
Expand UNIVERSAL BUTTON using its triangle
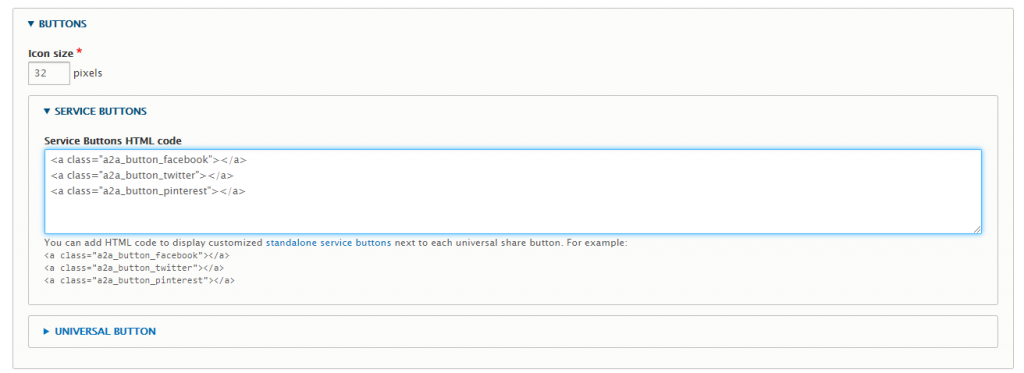pos(46,331)
